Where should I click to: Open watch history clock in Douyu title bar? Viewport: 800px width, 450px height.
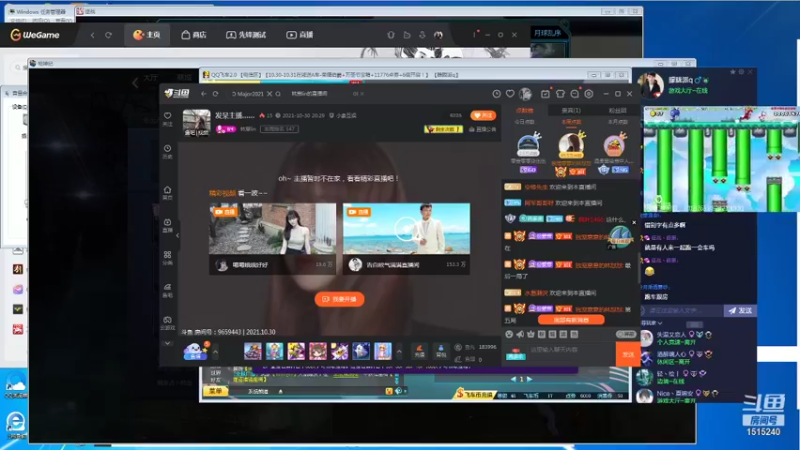[x=496, y=94]
